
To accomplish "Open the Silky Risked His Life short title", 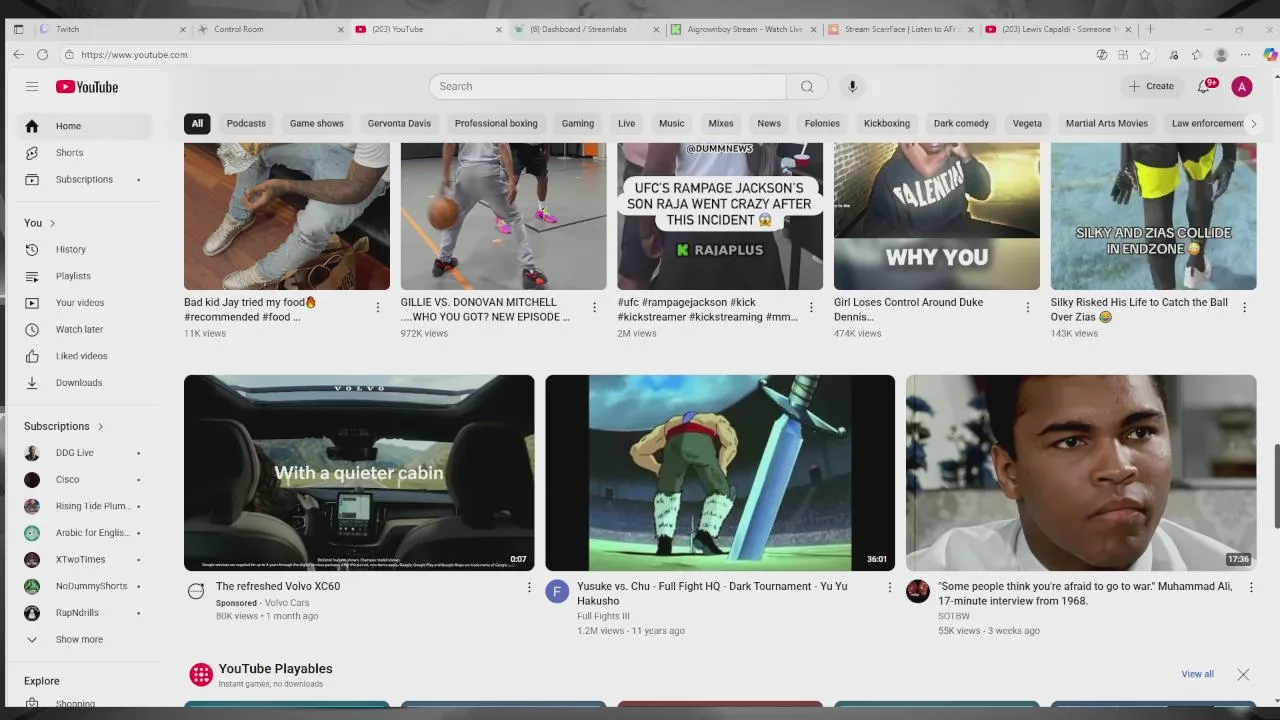I will 1139,310.
